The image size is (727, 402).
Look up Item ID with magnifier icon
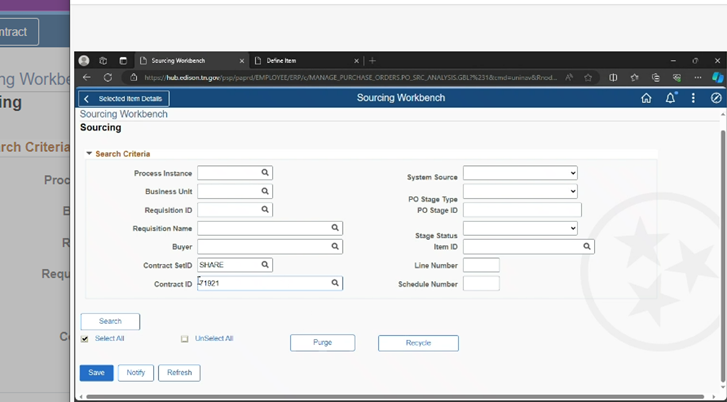(x=587, y=246)
